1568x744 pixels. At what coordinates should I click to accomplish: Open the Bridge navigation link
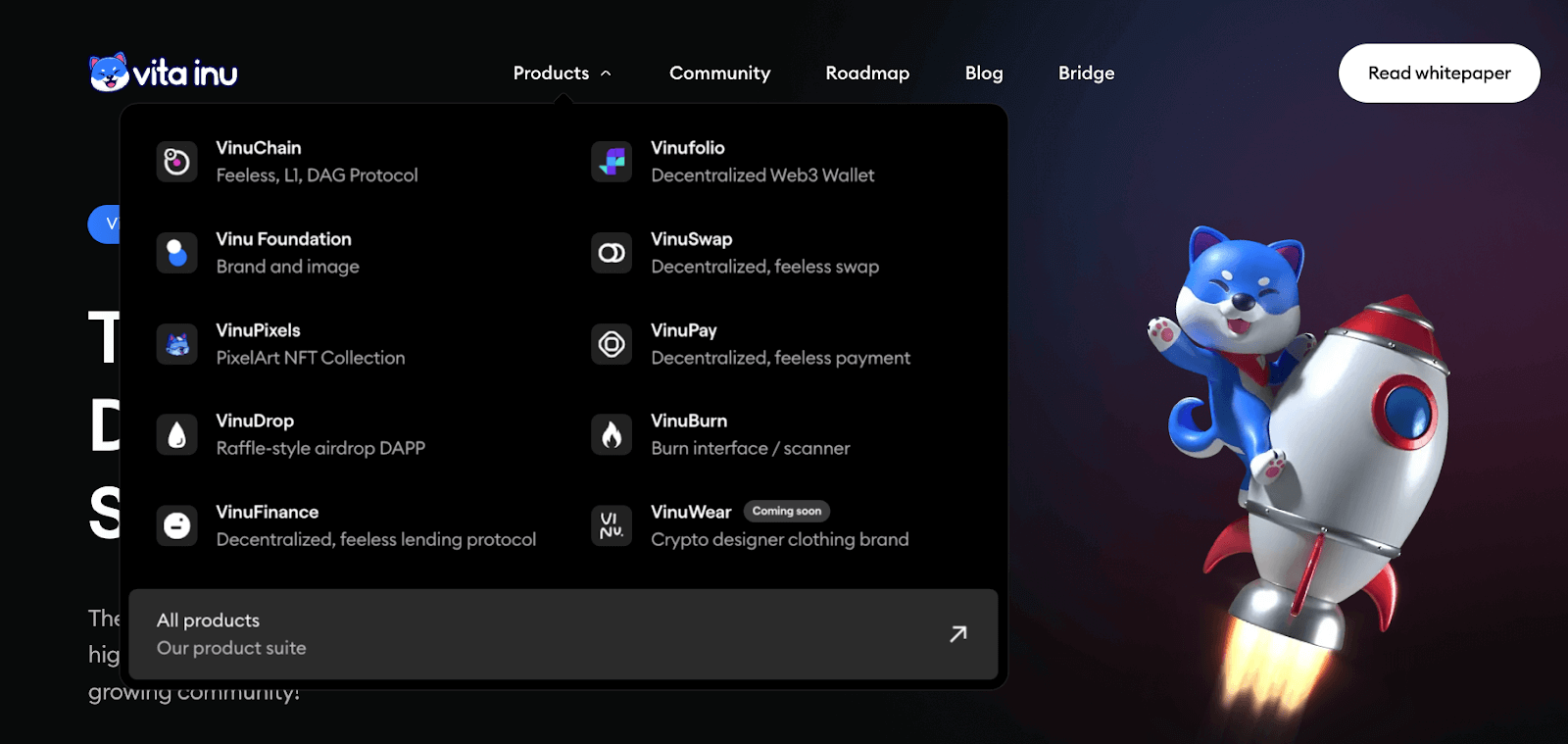pos(1086,74)
